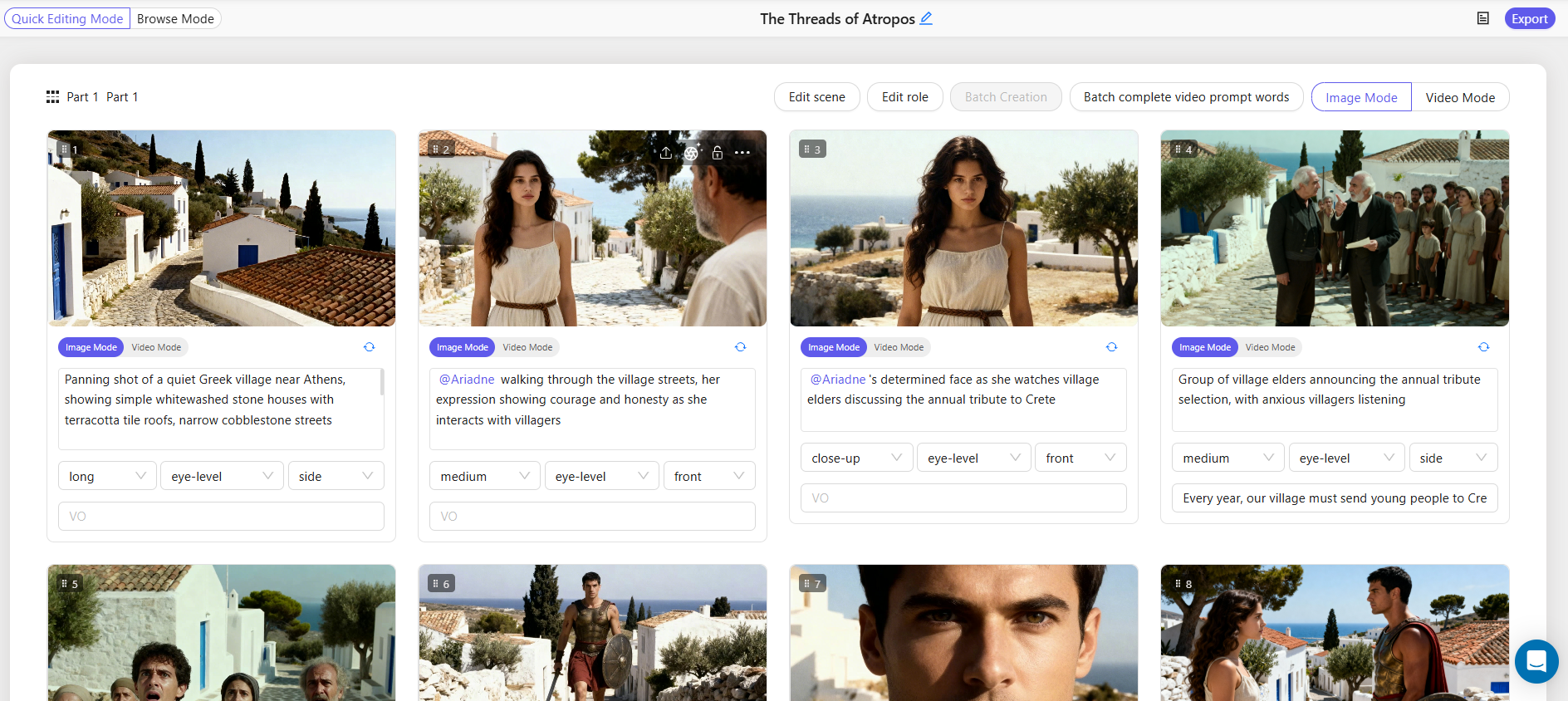This screenshot has width=1568, height=701.
Task: Open the three-dot menu on shot 2
Action: (x=742, y=153)
